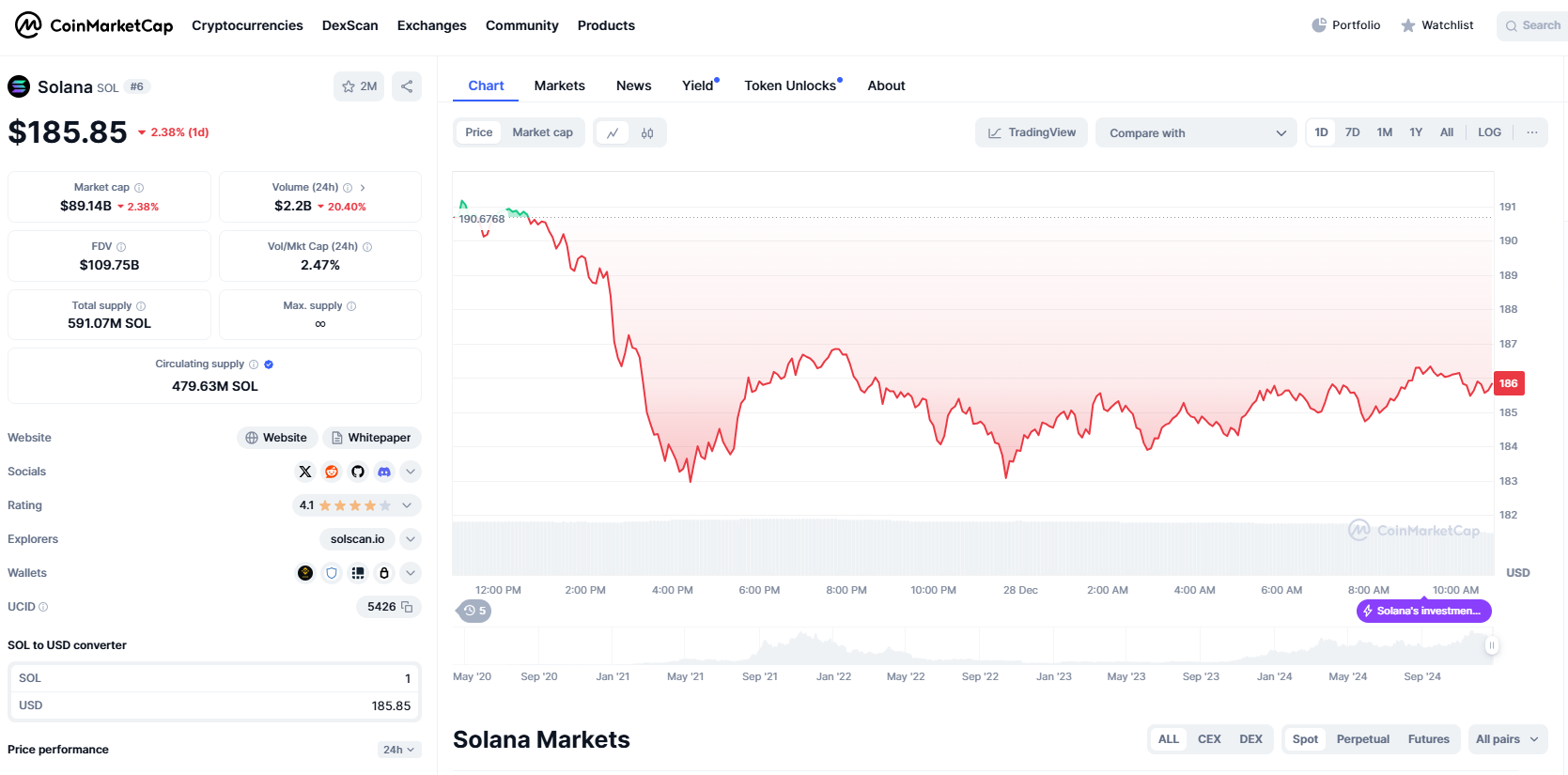Open Solana's X (Twitter) social link

(x=305, y=472)
